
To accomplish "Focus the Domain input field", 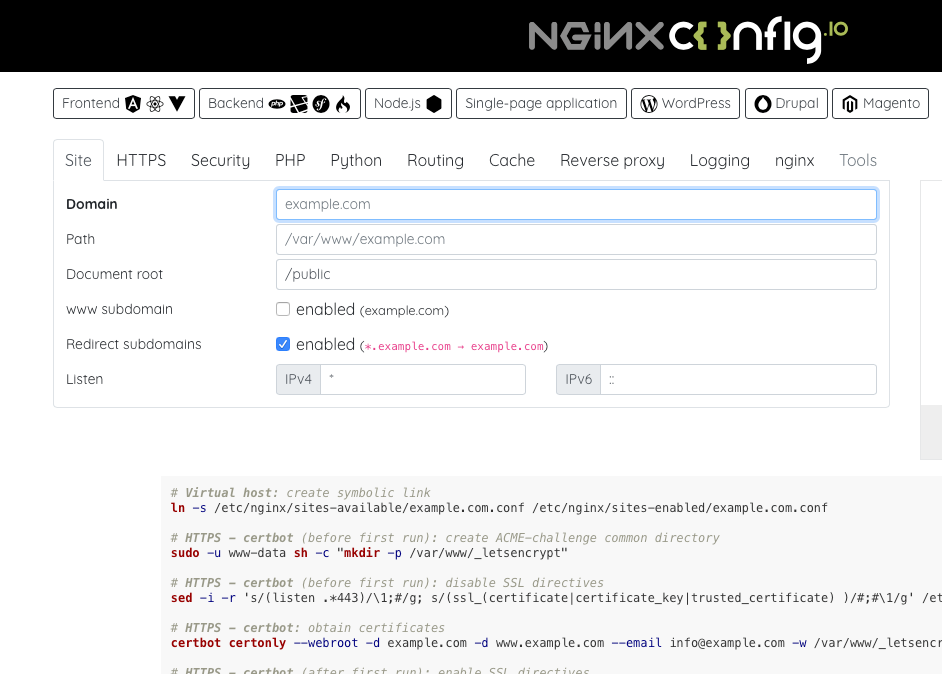I will click(x=576, y=204).
